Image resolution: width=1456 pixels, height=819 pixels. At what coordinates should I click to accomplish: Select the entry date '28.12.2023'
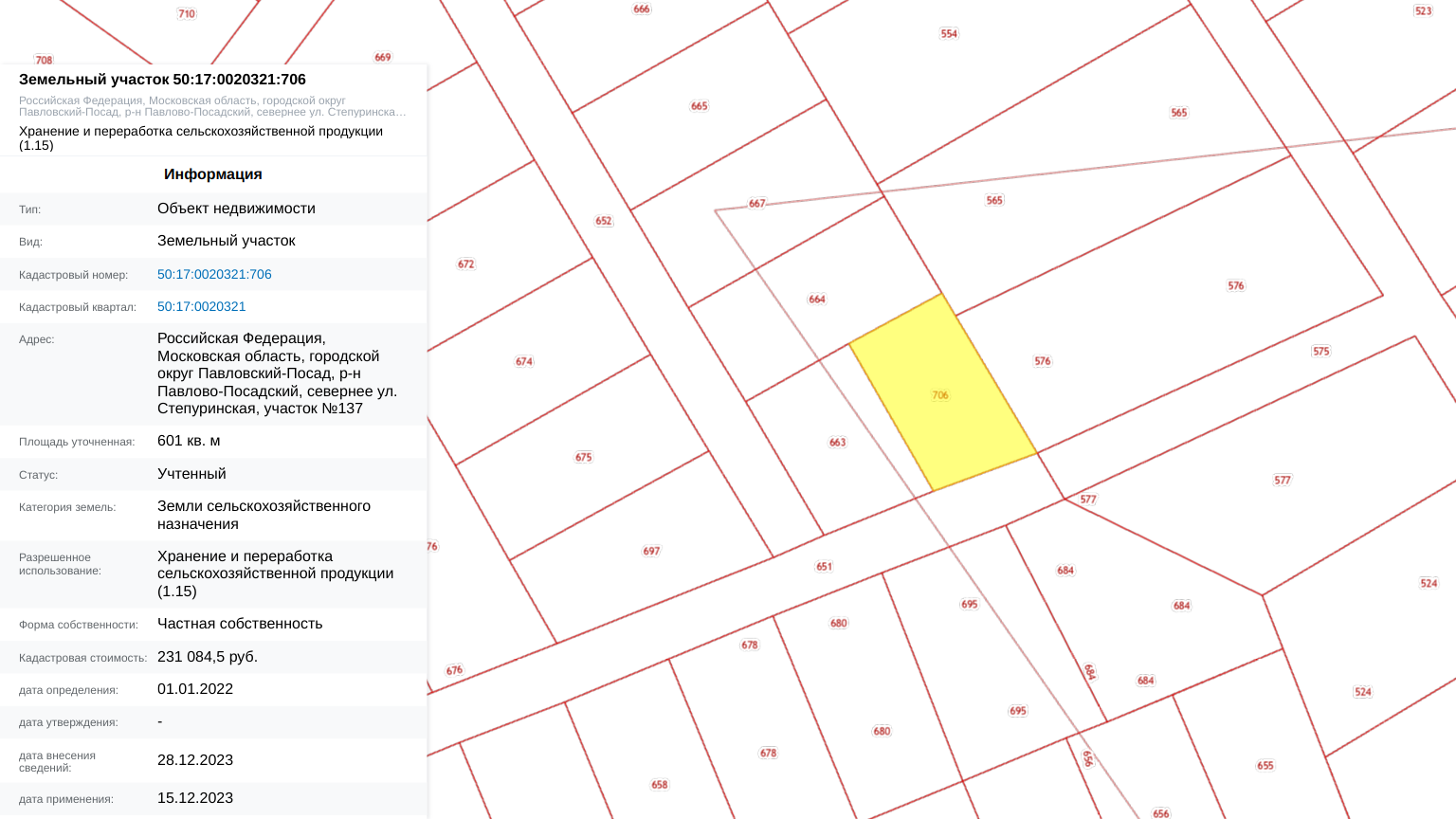pos(195,760)
